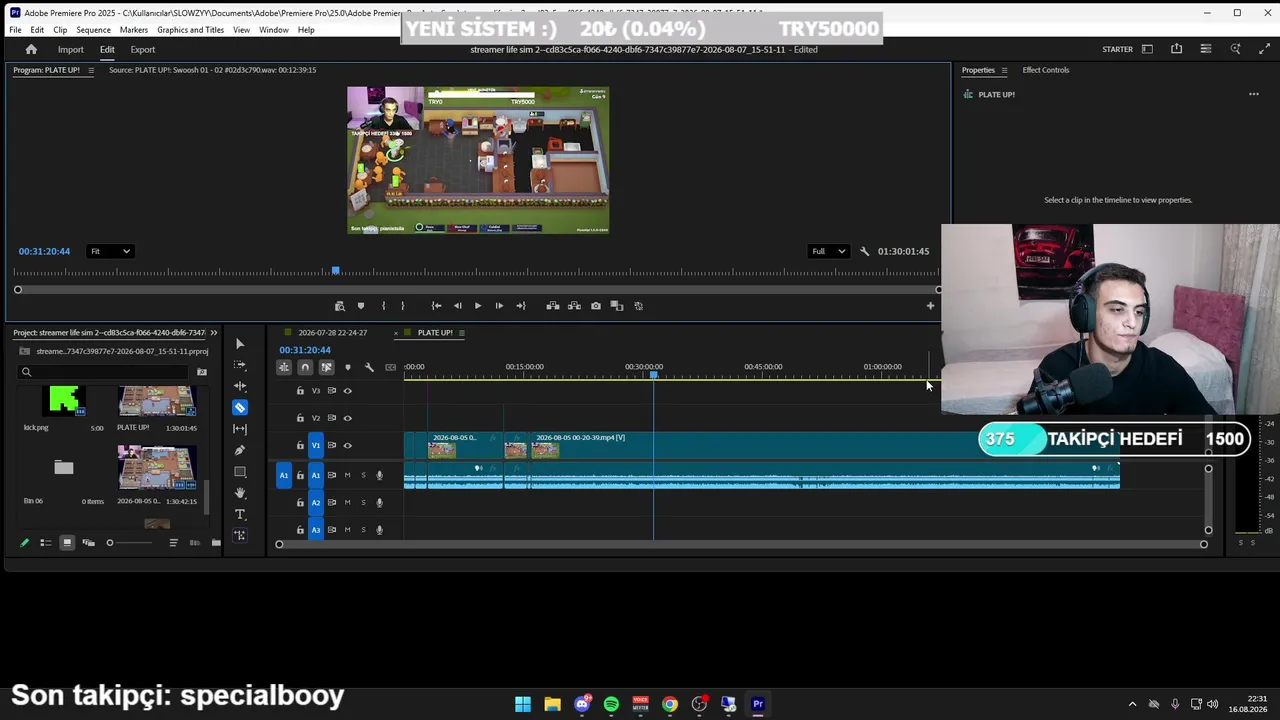Switch Project panel to Freeform view

[x=88, y=543]
